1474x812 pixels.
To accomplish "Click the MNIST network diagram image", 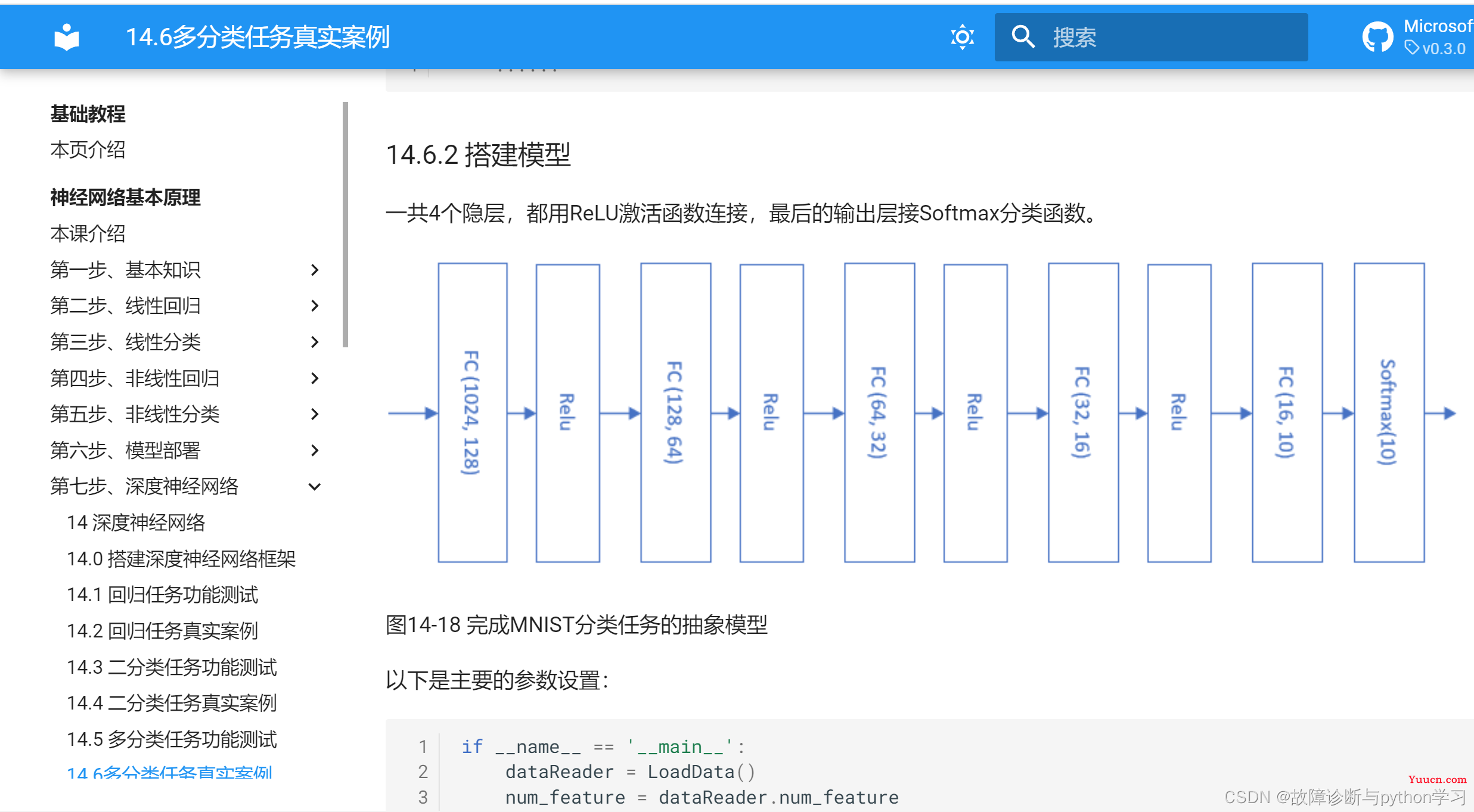I will pos(921,412).
